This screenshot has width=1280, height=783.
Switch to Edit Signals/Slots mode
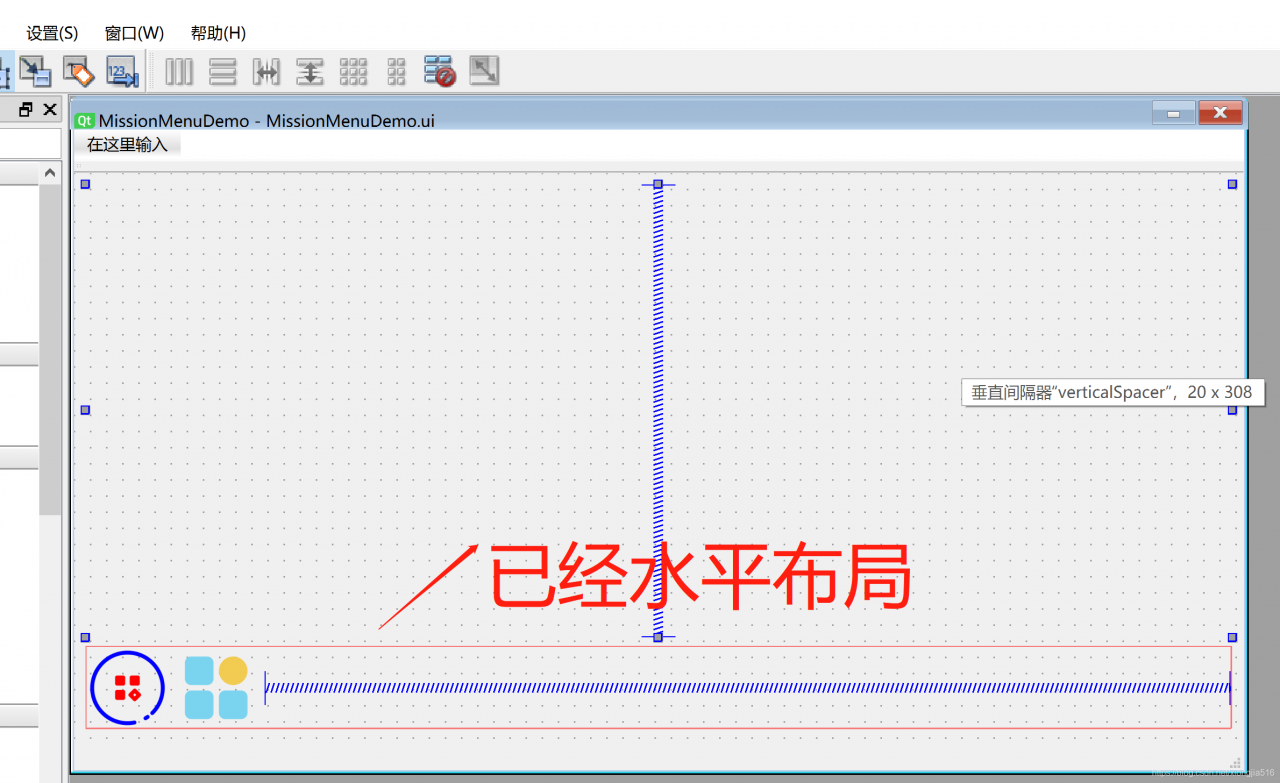pos(36,71)
